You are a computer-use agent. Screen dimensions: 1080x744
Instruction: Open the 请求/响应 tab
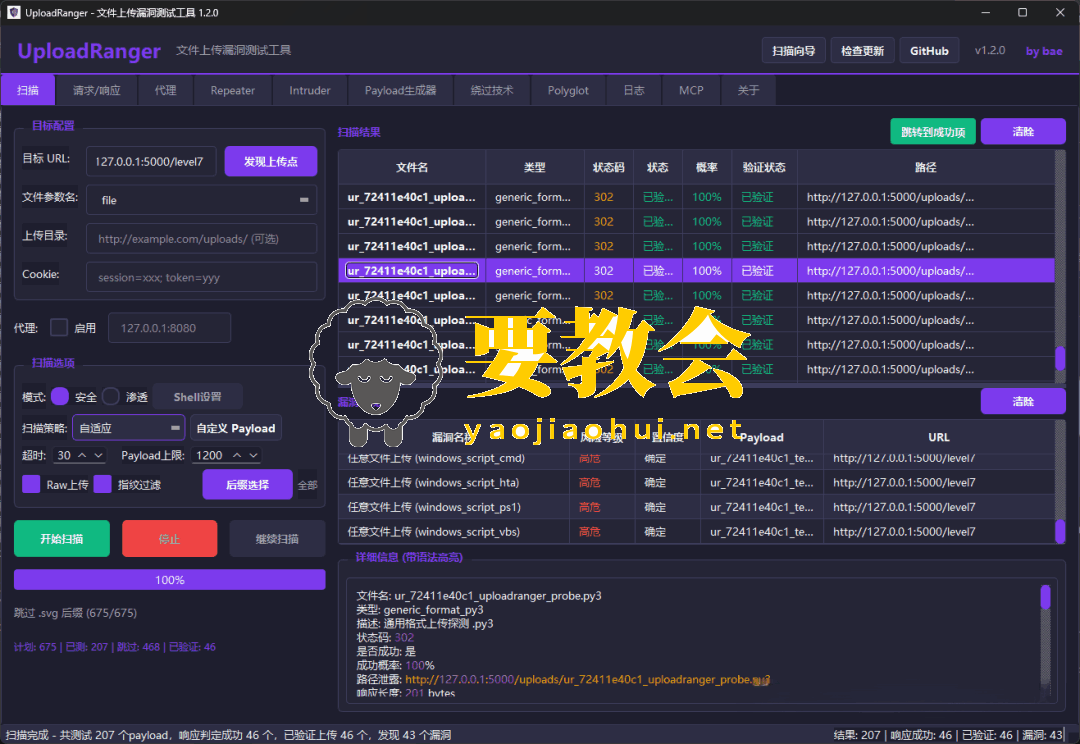pyautogui.click(x=97, y=90)
